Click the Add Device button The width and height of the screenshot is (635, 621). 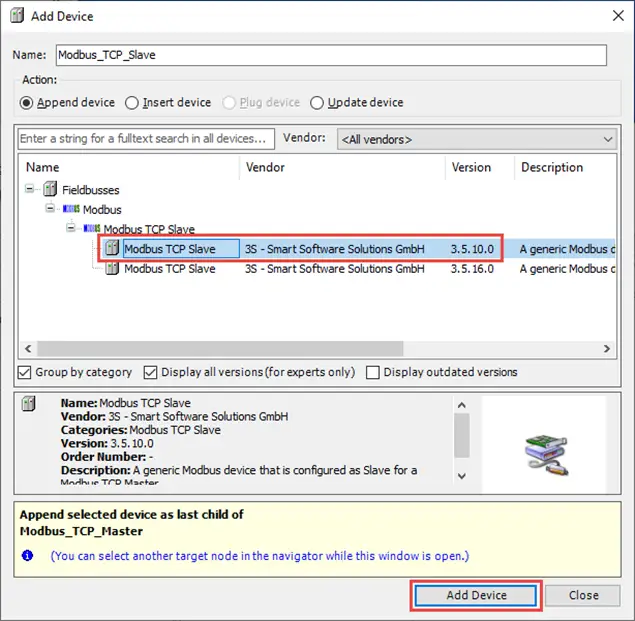point(476,595)
